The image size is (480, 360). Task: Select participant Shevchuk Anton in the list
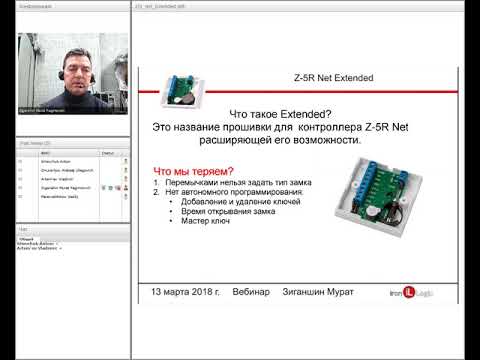56,162
